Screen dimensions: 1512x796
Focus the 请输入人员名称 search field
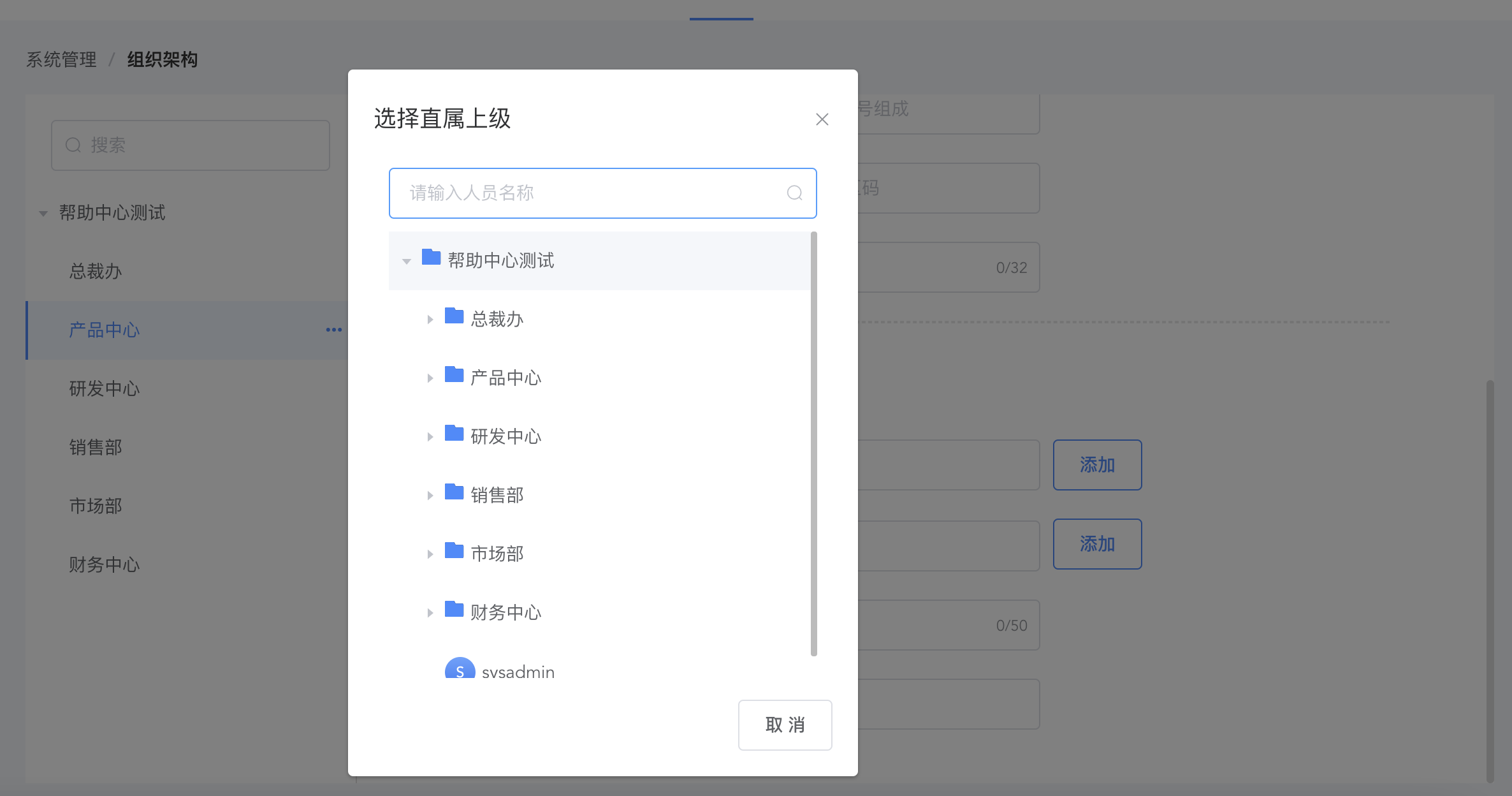click(x=602, y=193)
